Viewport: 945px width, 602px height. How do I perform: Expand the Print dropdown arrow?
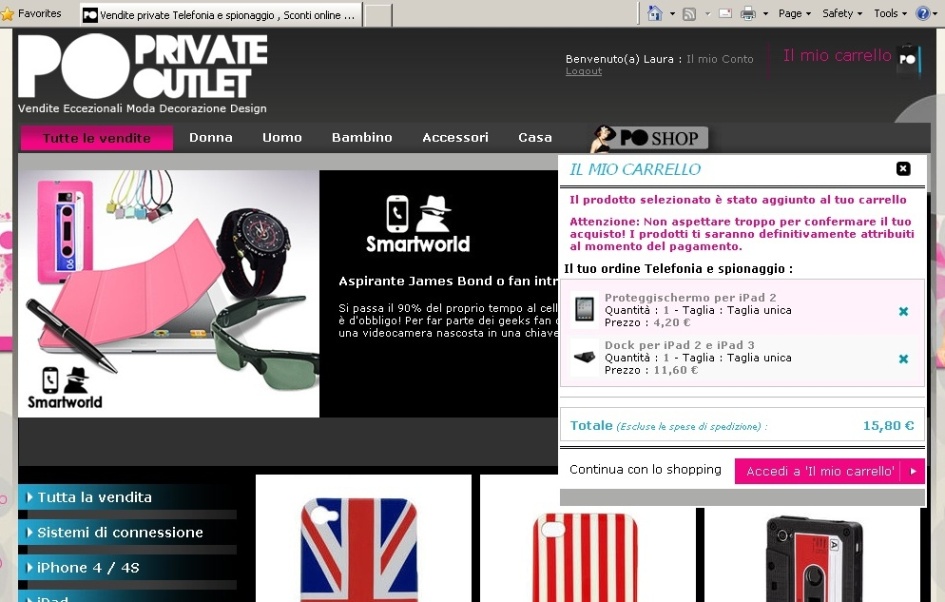pos(765,13)
